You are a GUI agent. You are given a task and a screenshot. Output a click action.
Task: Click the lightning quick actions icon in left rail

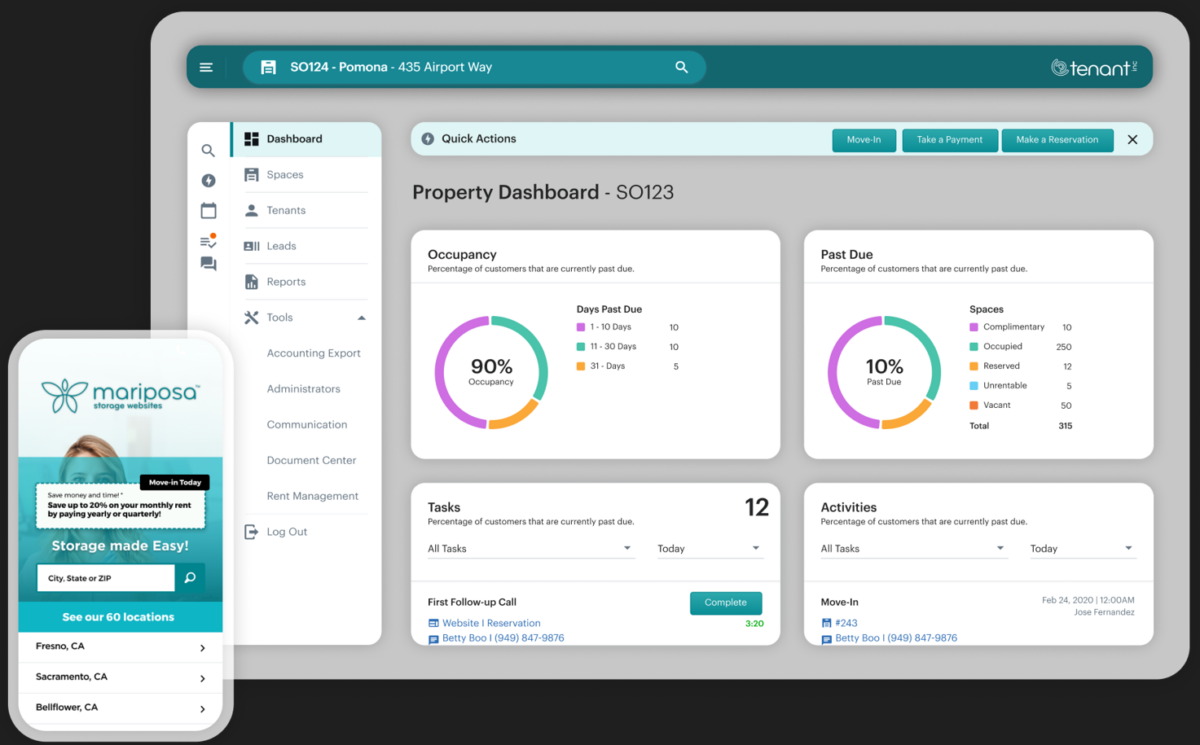[208, 181]
